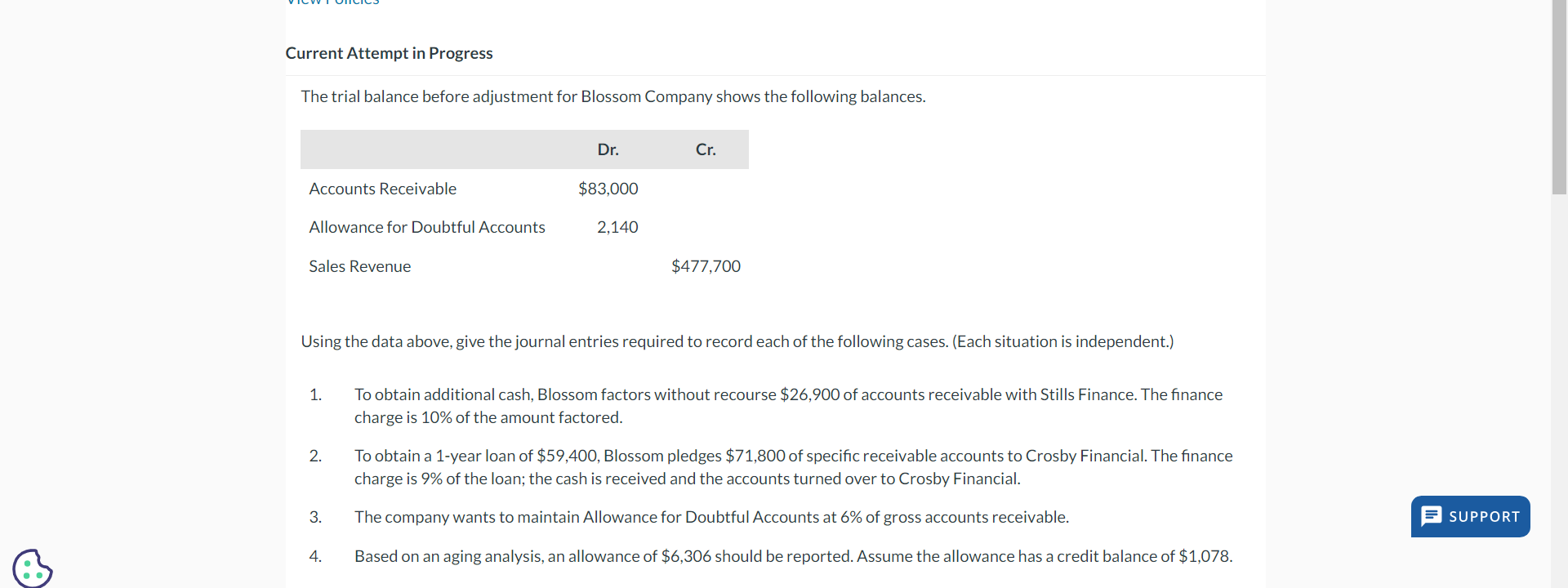This screenshot has height=588, width=1568.
Task: Click the gray table header bar
Action: 524,149
